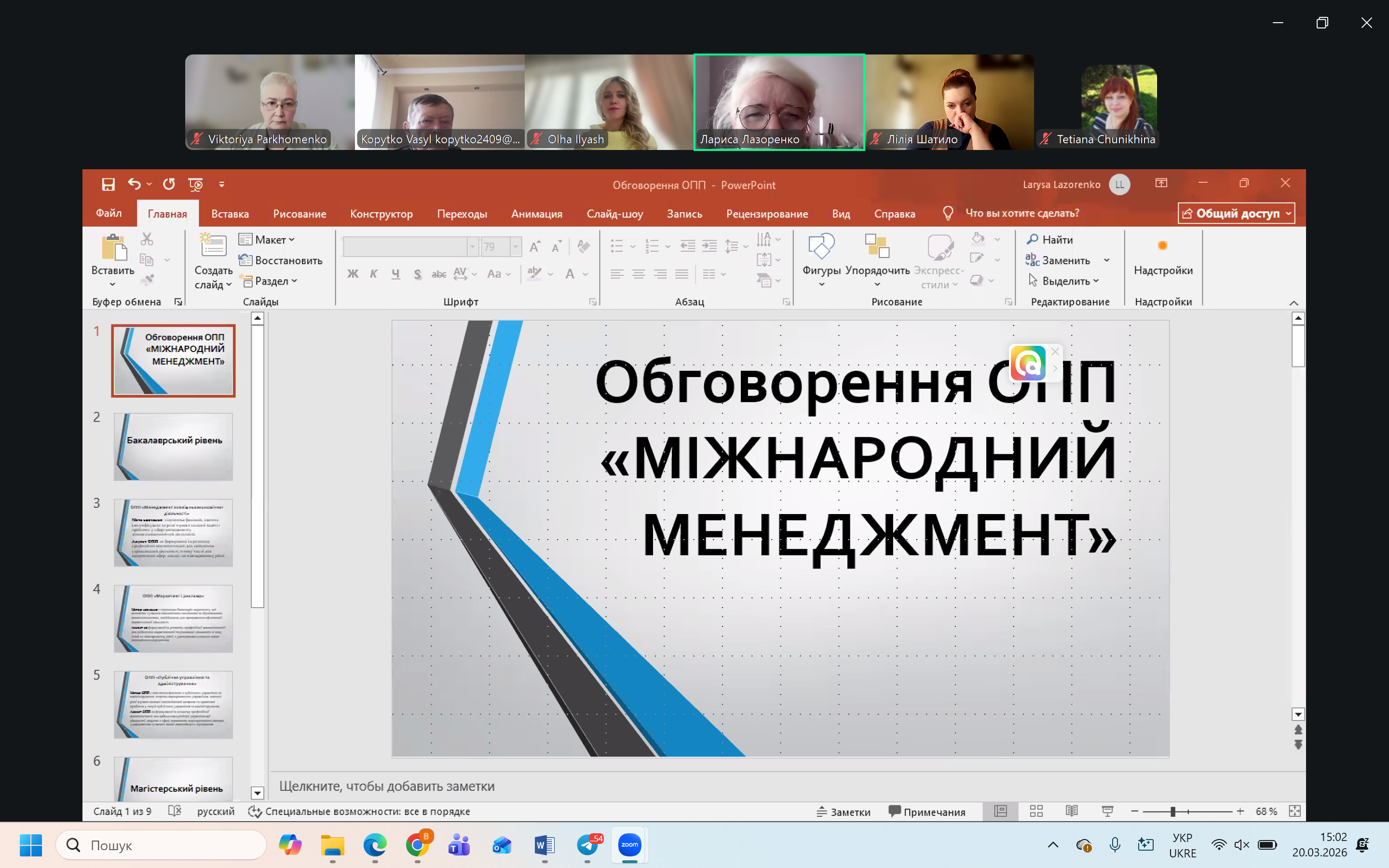The height and width of the screenshot is (868, 1389).
Task: Click the zoom level slider handle
Action: pos(1173,812)
